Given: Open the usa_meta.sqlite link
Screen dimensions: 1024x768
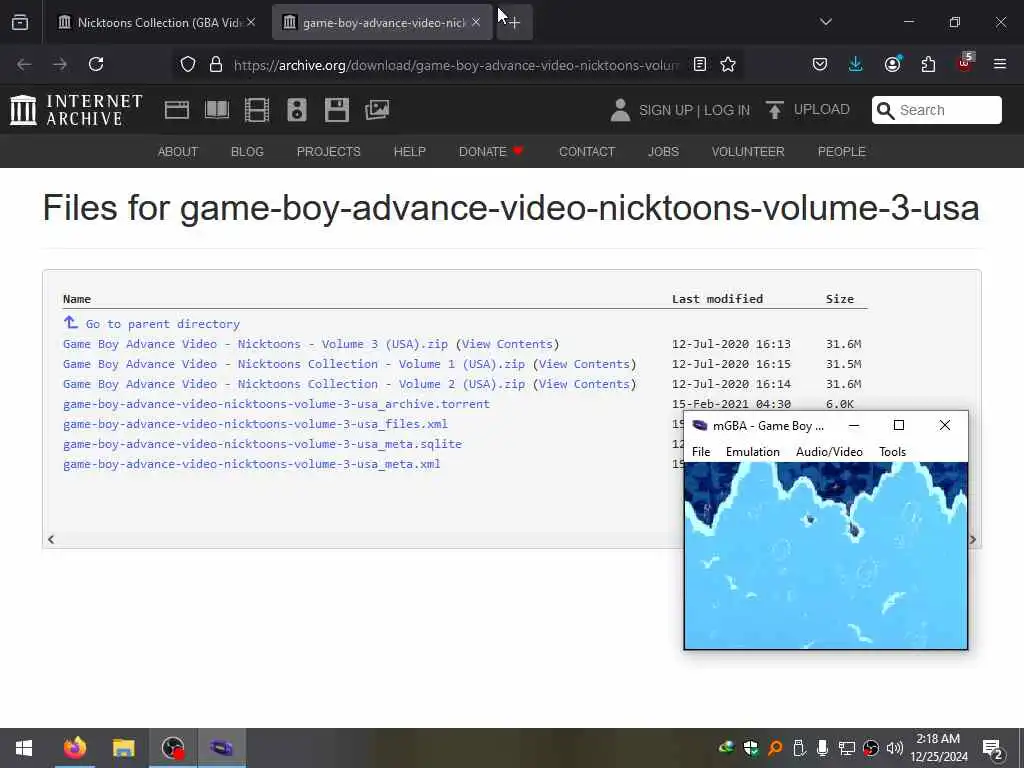Looking at the screenshot, I should pyautogui.click(x=263, y=444).
